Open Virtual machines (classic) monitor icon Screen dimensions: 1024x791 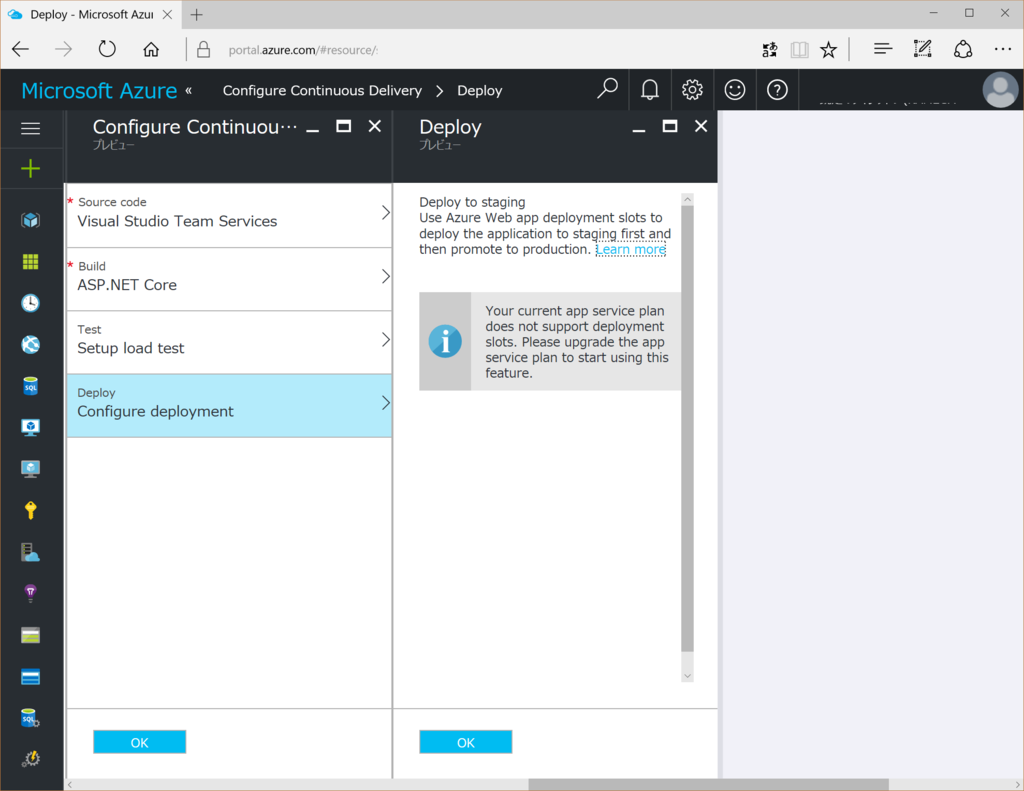pos(31,427)
